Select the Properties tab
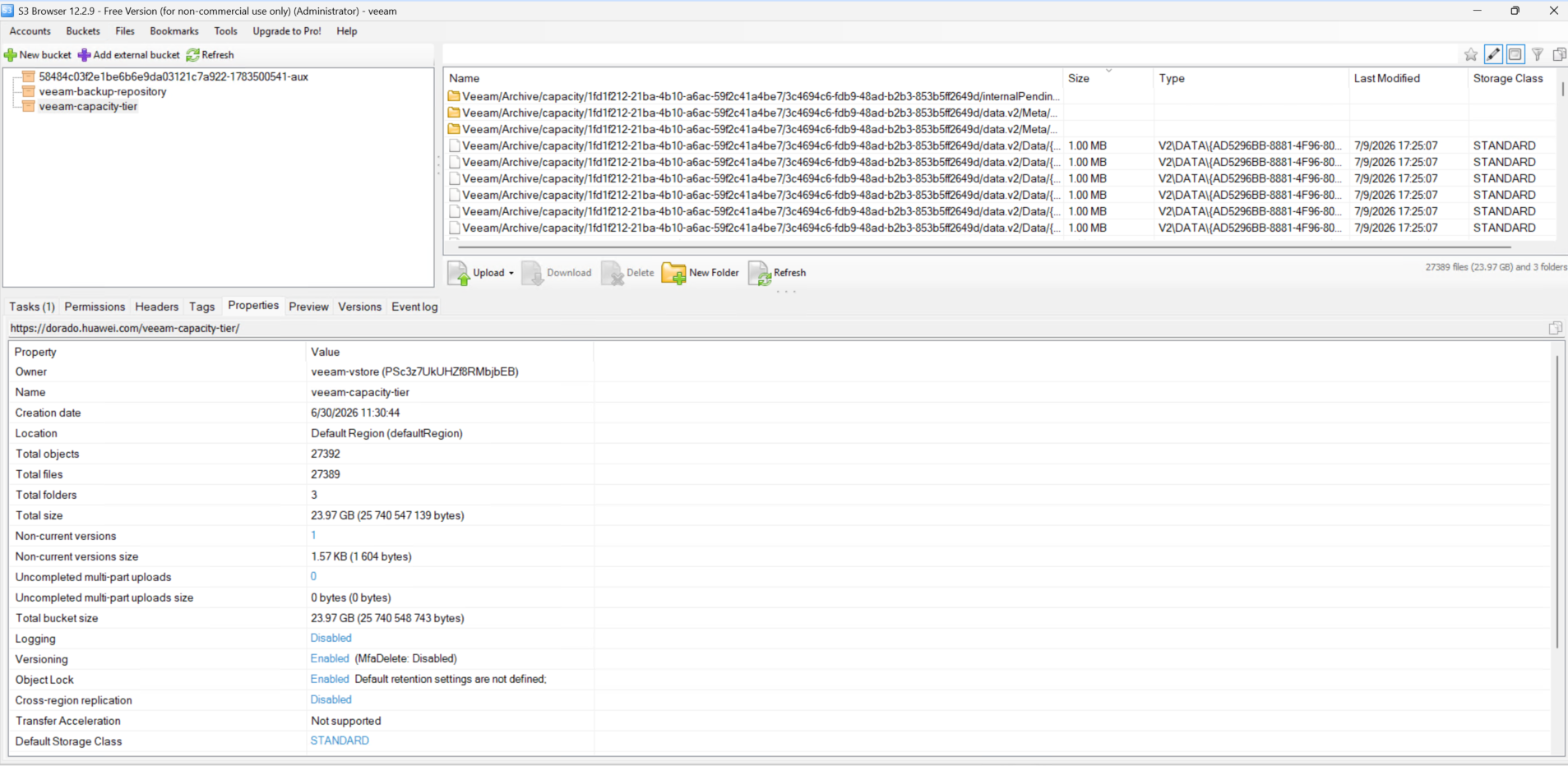1568x766 pixels. click(253, 306)
